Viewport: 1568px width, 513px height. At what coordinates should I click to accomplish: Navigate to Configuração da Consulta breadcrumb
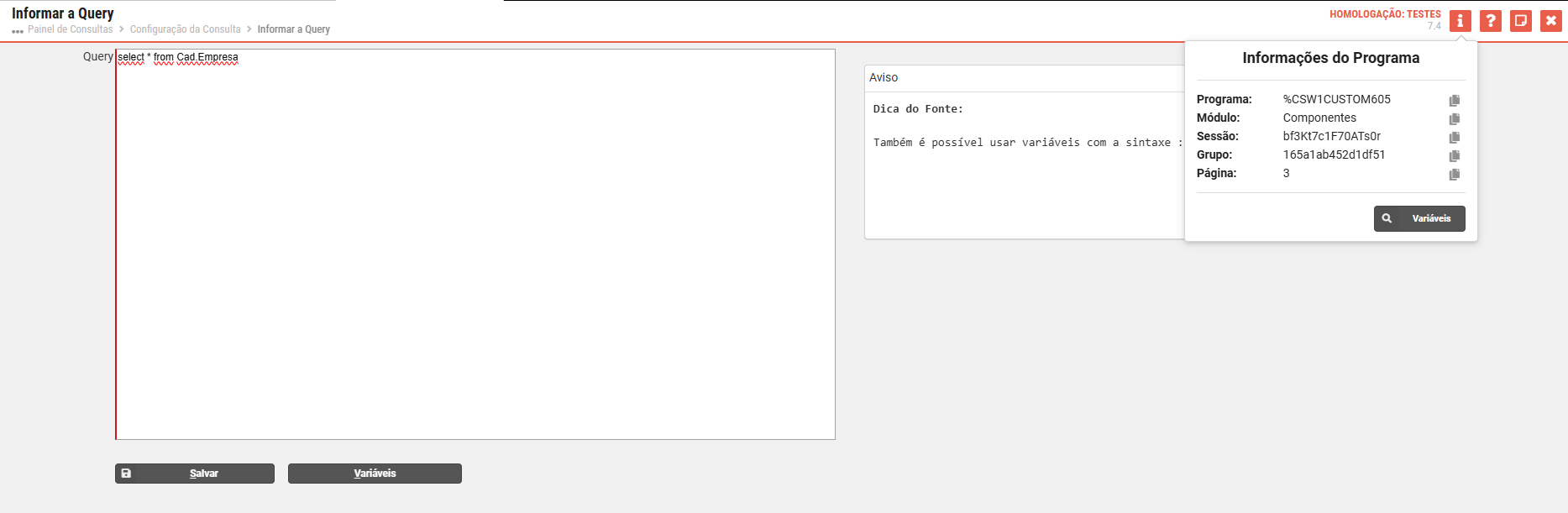point(185,29)
